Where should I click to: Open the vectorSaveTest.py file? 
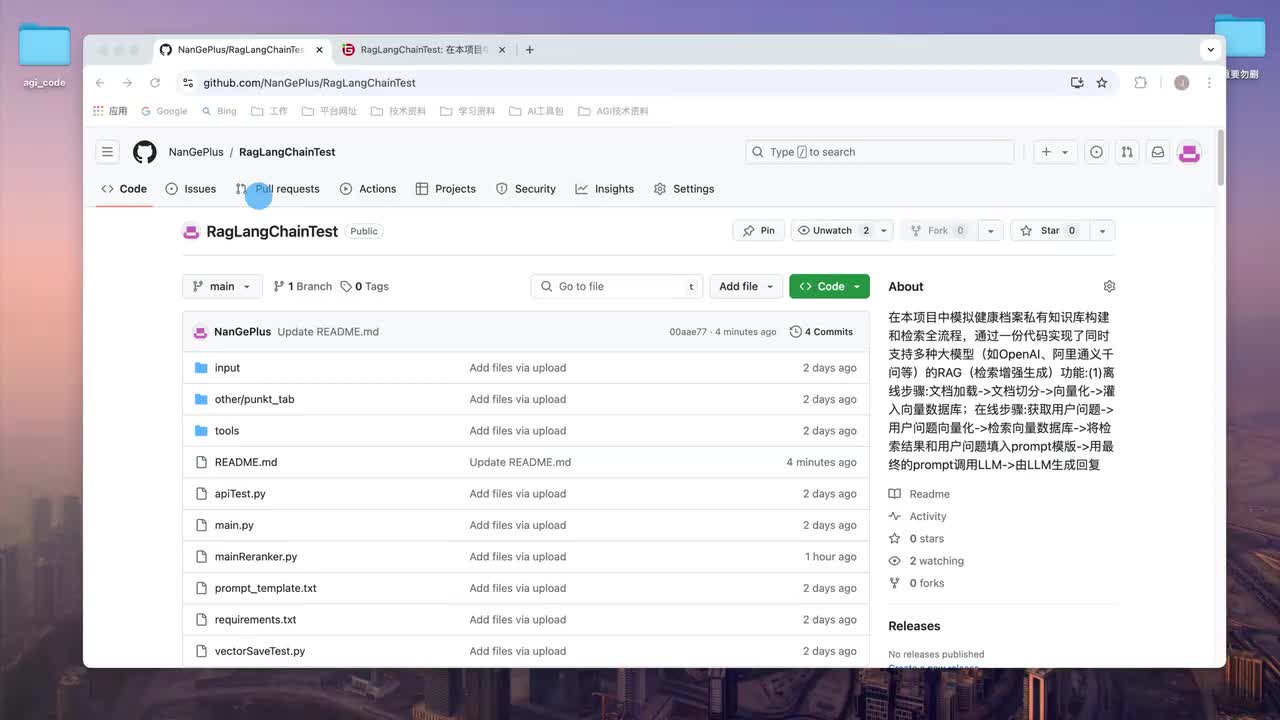[260, 651]
